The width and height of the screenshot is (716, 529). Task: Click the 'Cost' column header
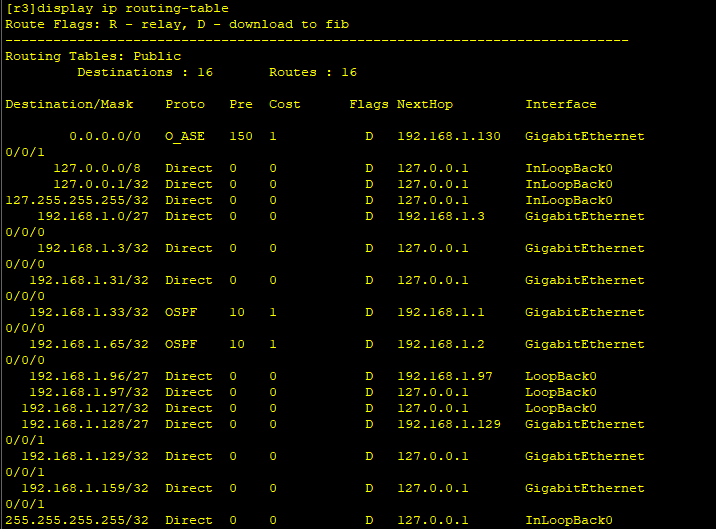[x=284, y=104]
